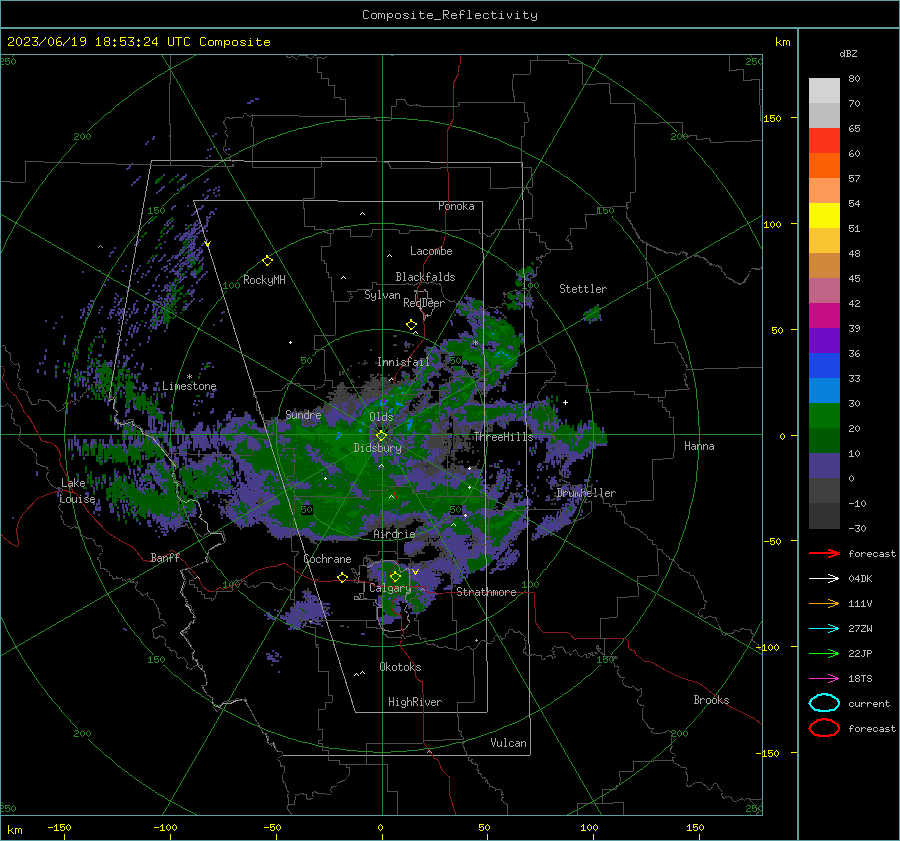Click the asterisk marker above Limestone
The width and height of the screenshot is (900, 841).
tap(189, 377)
